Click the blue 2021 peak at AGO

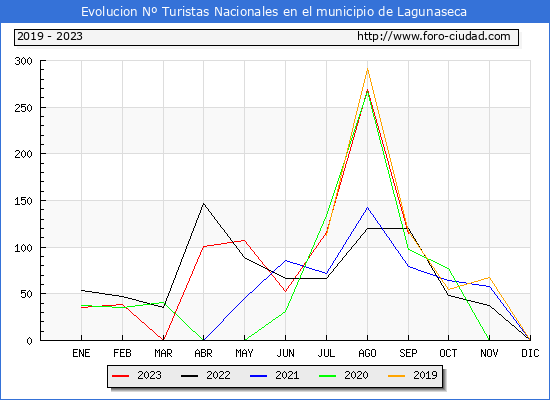click(x=367, y=208)
